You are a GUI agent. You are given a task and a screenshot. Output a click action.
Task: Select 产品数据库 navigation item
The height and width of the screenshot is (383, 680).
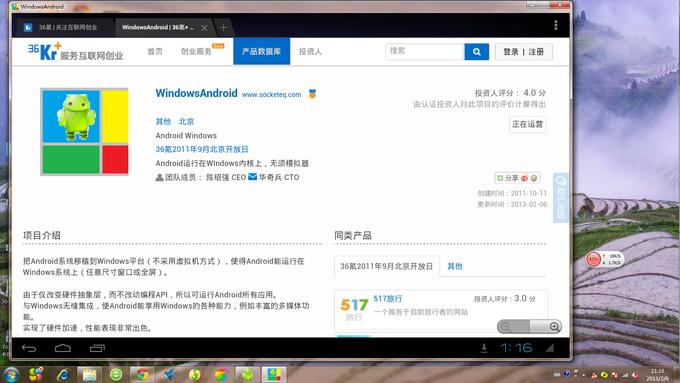click(x=262, y=51)
